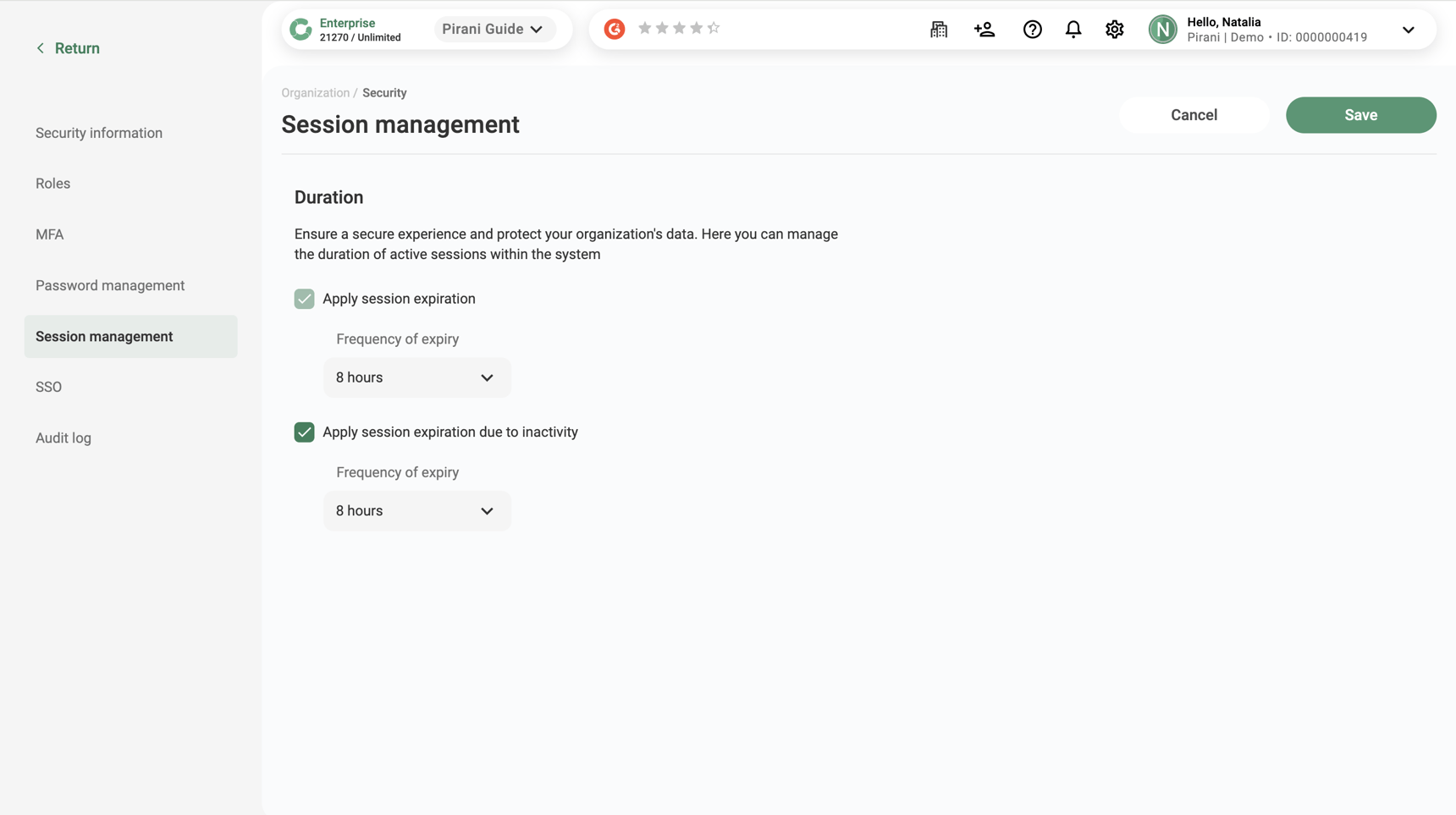Click the Save button

click(x=1360, y=115)
